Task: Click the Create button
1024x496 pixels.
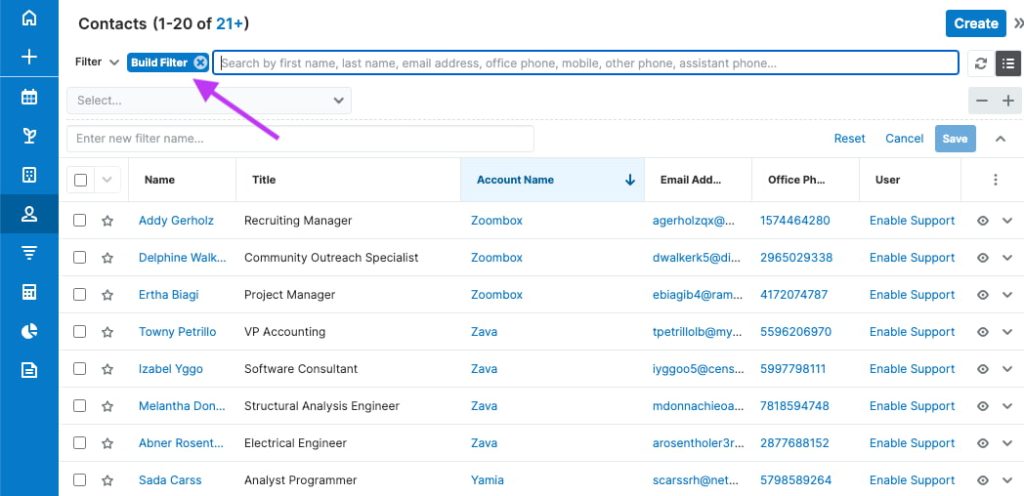Action: tap(976, 23)
